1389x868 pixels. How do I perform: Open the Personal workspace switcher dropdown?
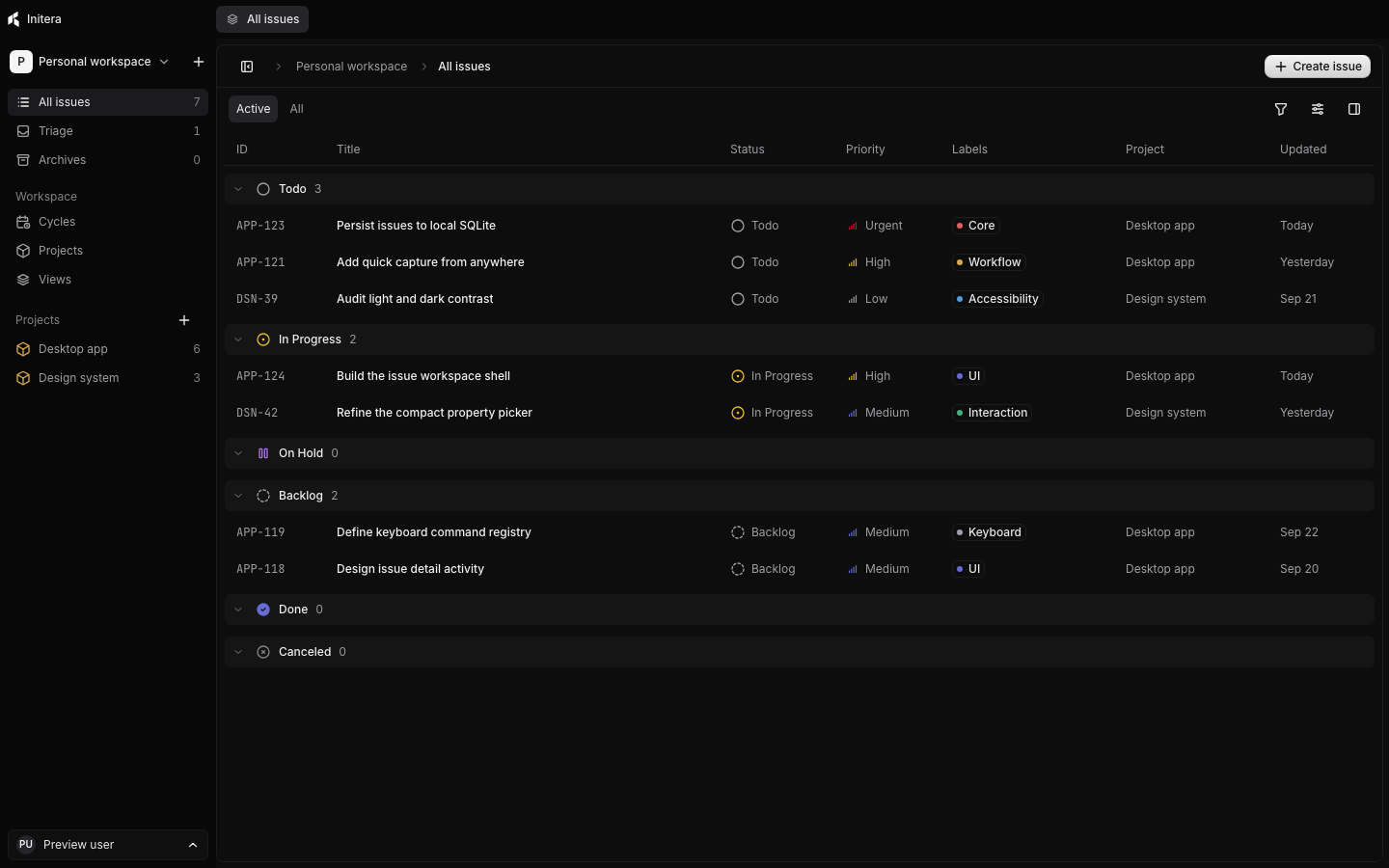[x=90, y=62]
